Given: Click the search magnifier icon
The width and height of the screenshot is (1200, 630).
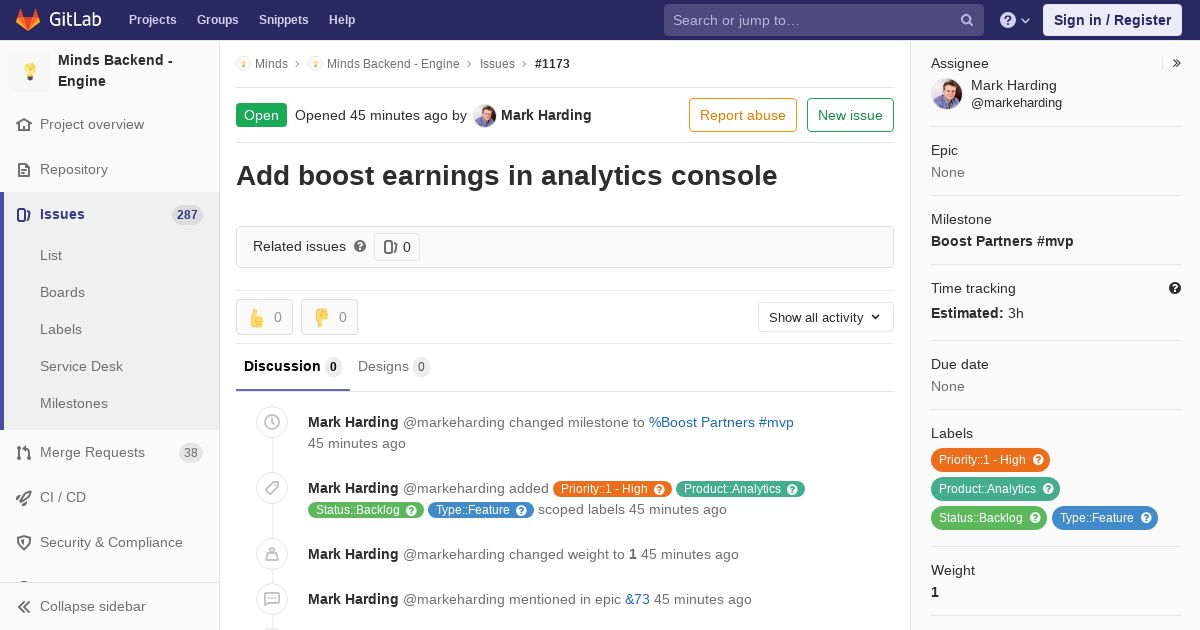Looking at the screenshot, I should [x=967, y=20].
